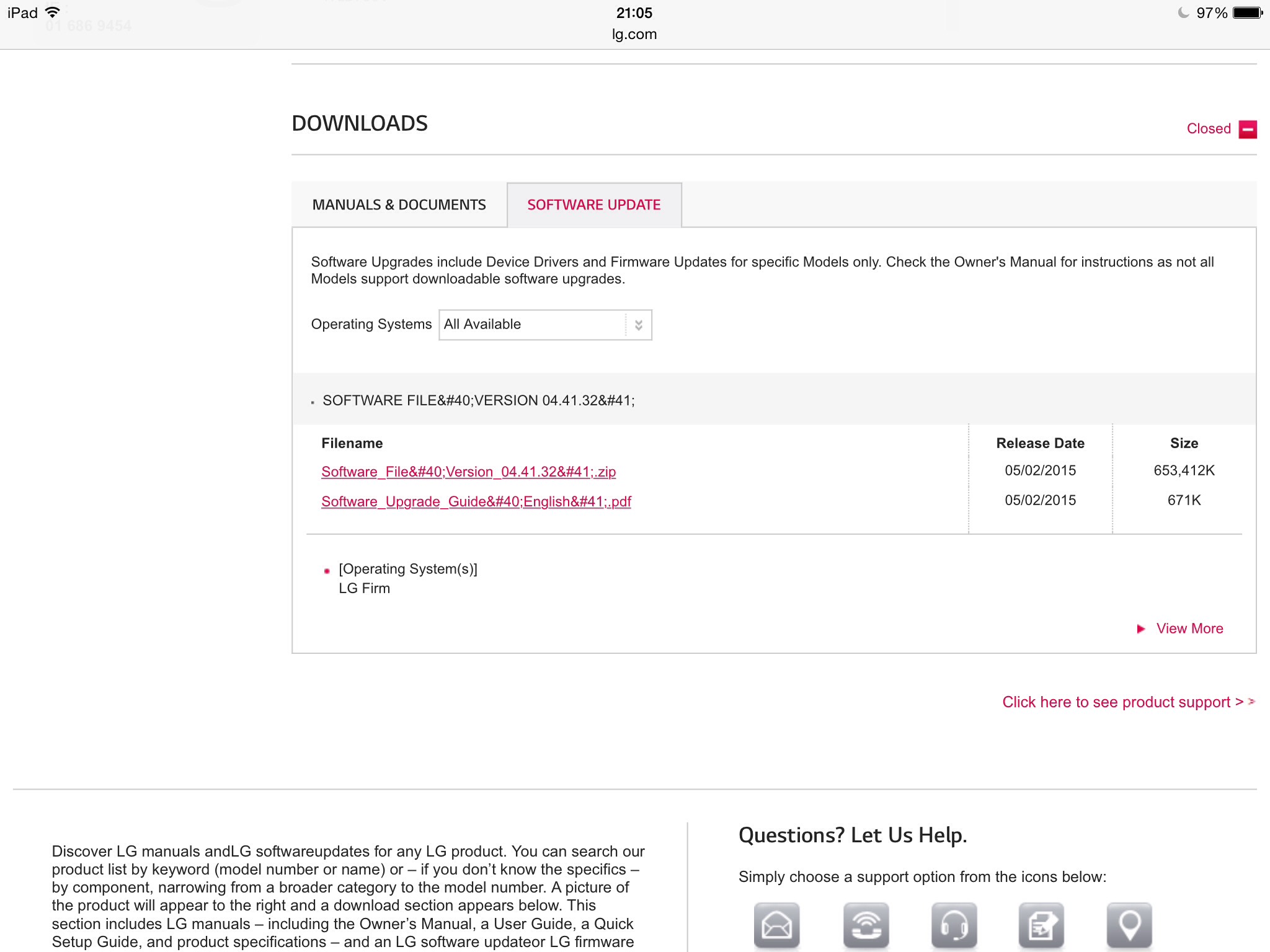
Task: Tap the iPad label in status bar
Action: (22, 13)
